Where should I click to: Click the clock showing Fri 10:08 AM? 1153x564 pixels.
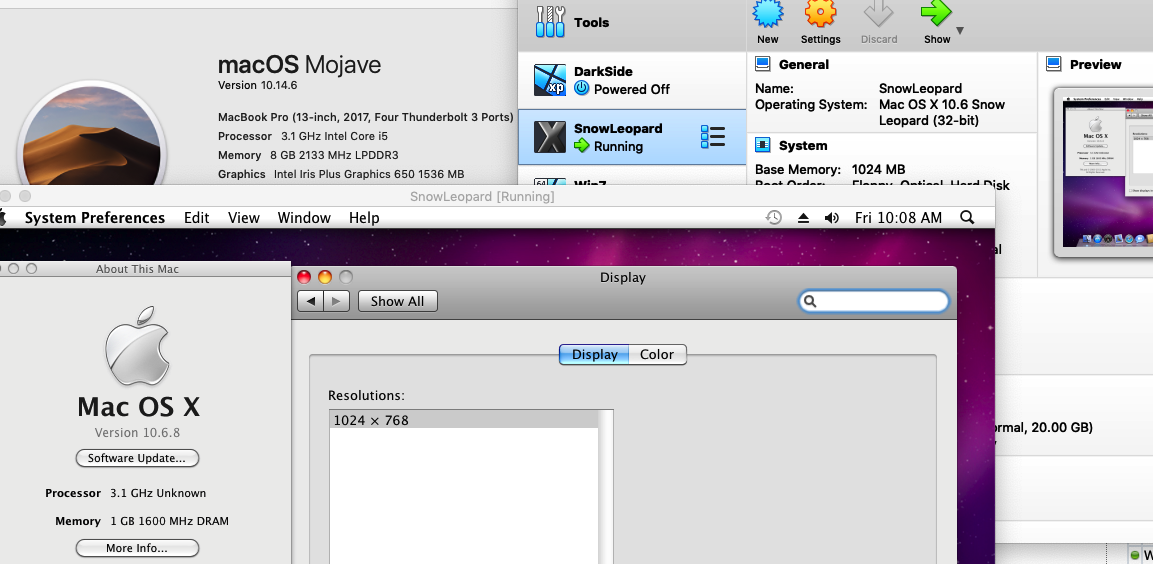(x=898, y=218)
